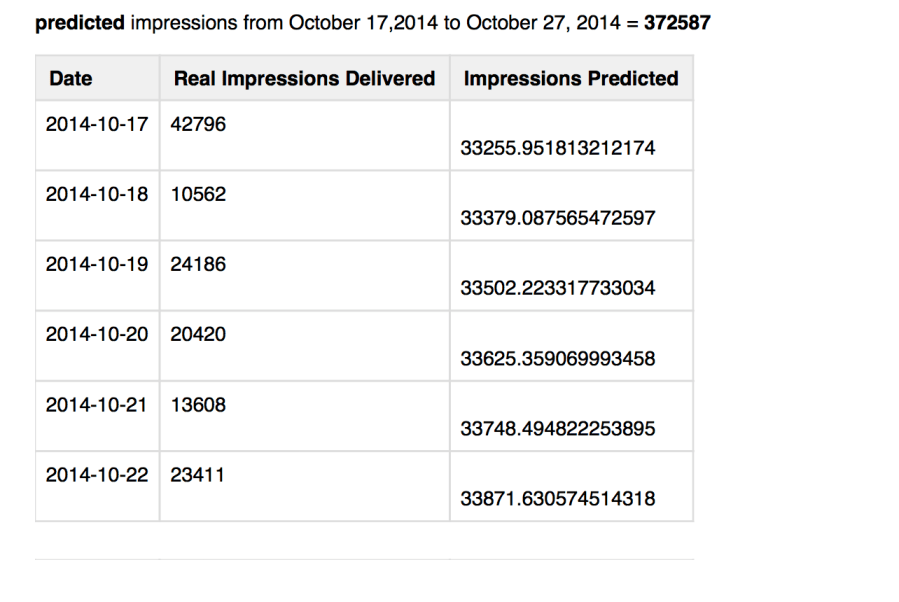The height and width of the screenshot is (602, 899).
Task: Click predicted value 33625.359069993458
Action: click(x=558, y=358)
